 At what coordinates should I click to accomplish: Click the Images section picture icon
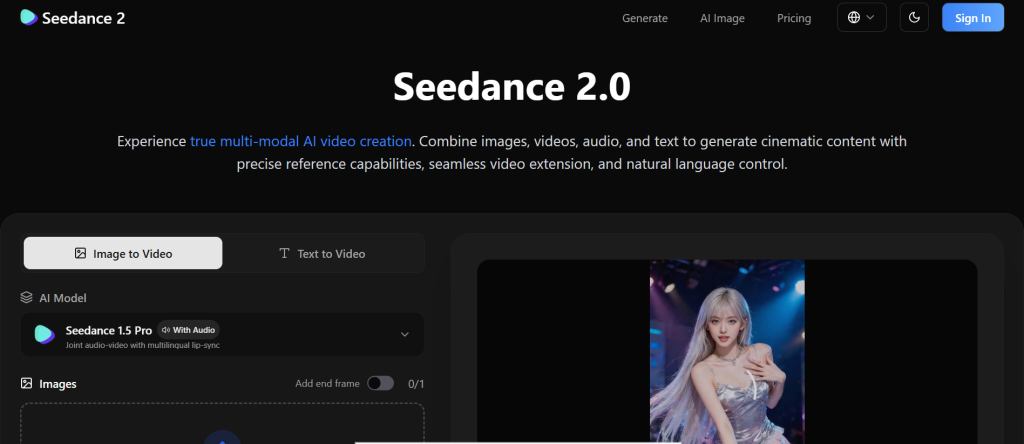pyautogui.click(x=26, y=383)
